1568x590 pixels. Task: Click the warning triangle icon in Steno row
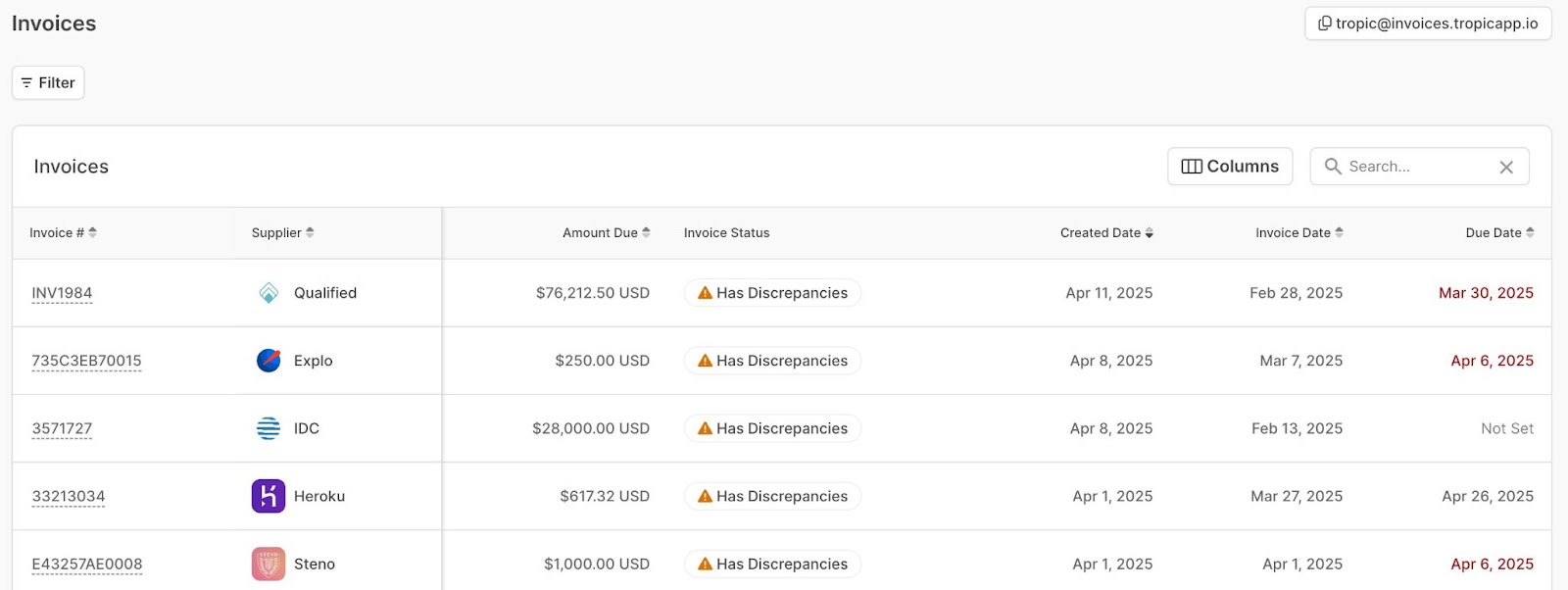coord(705,564)
